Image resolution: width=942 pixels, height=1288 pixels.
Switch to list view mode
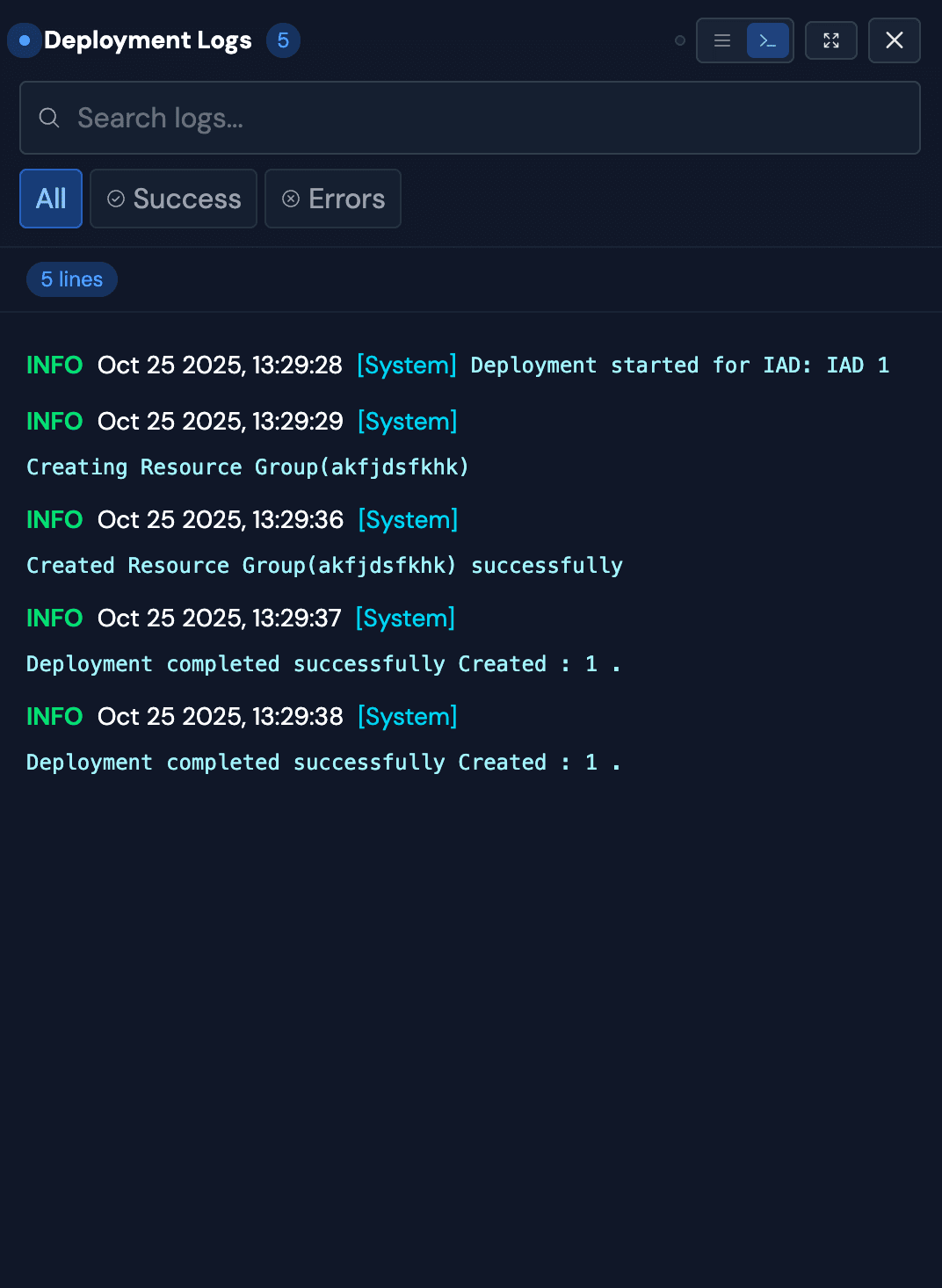[x=721, y=40]
